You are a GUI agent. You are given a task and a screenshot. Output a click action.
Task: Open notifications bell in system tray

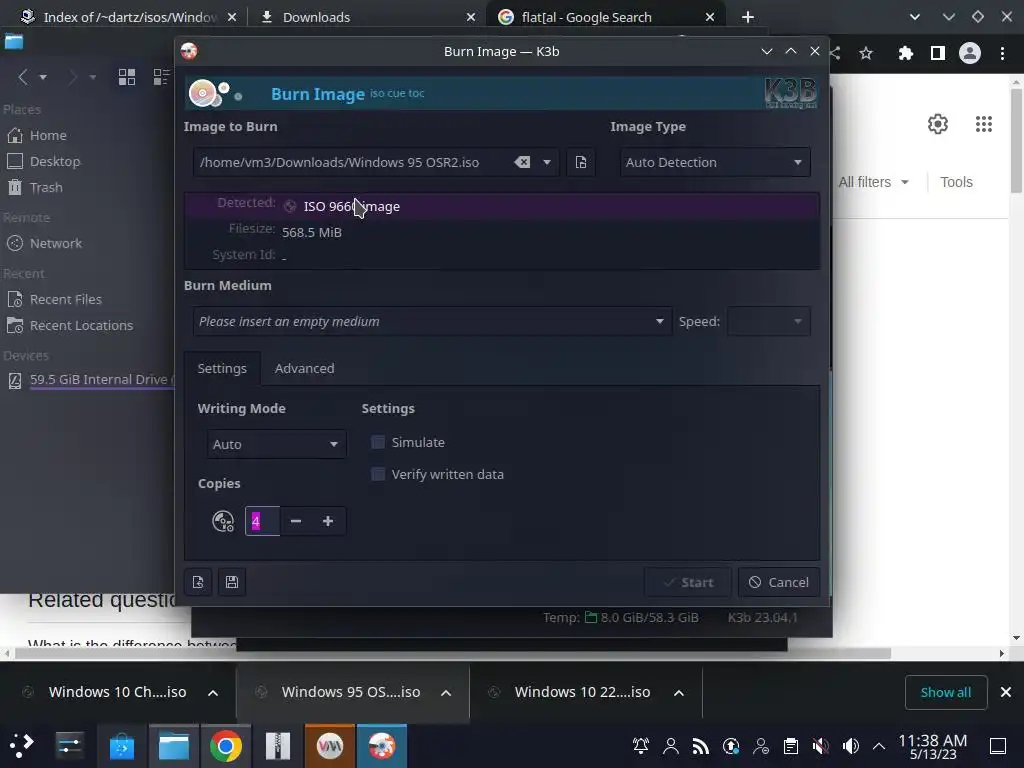click(x=641, y=746)
